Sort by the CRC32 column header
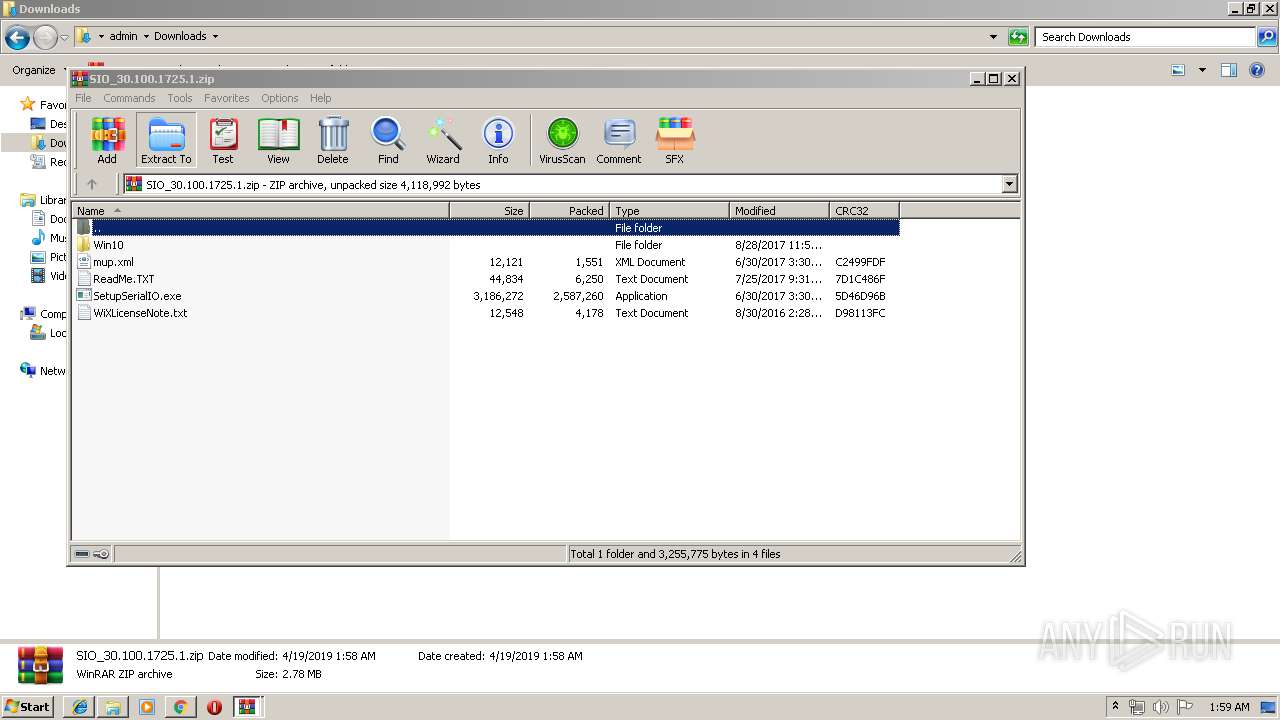This screenshot has width=1280, height=720. (864, 211)
